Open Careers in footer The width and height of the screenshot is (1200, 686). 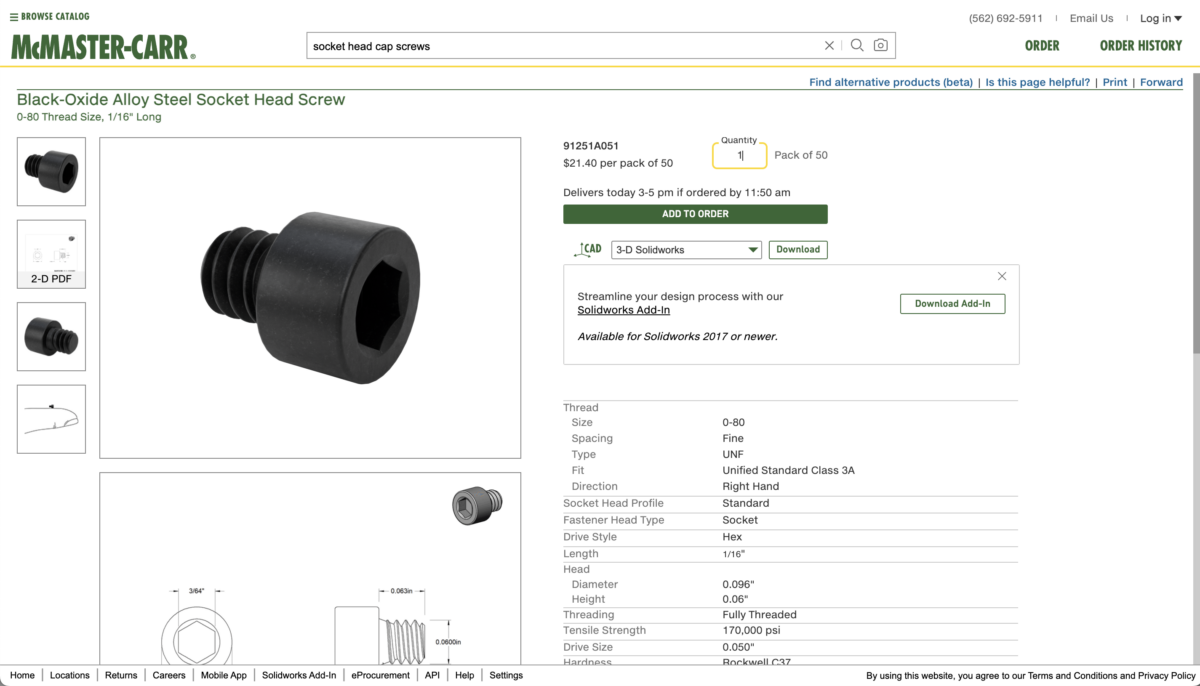click(169, 675)
